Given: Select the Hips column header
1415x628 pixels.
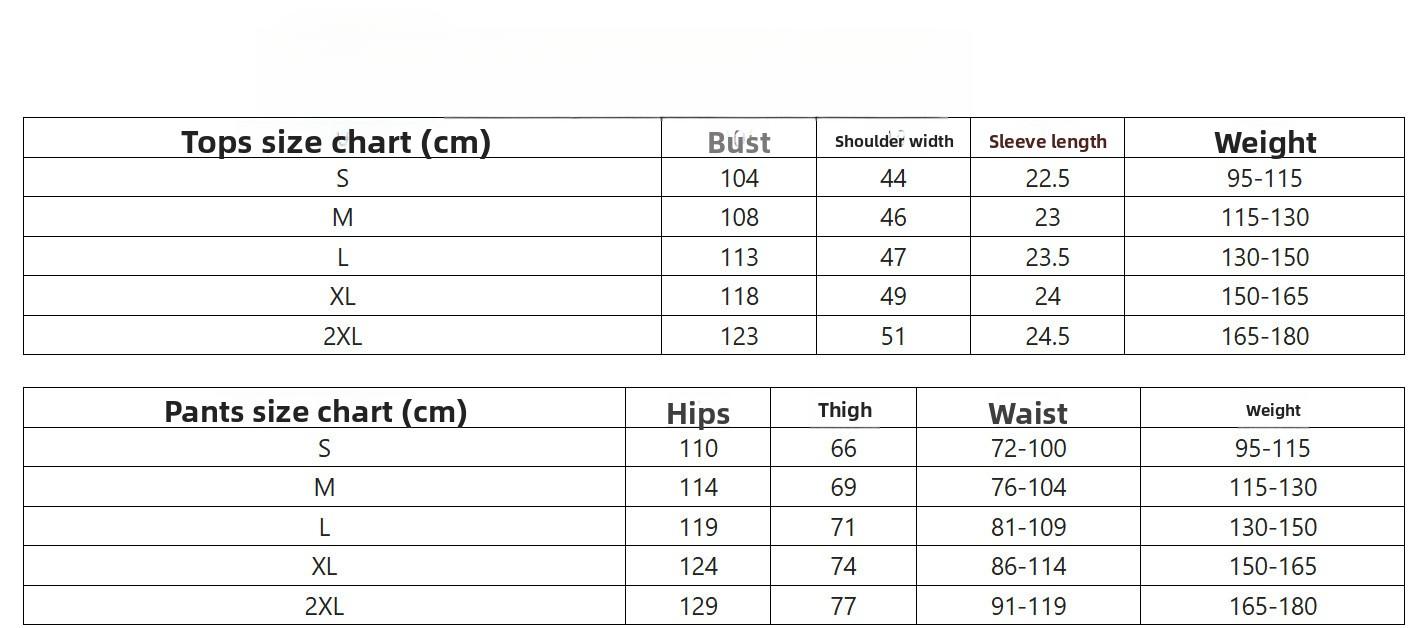Looking at the screenshot, I should pyautogui.click(x=698, y=412).
